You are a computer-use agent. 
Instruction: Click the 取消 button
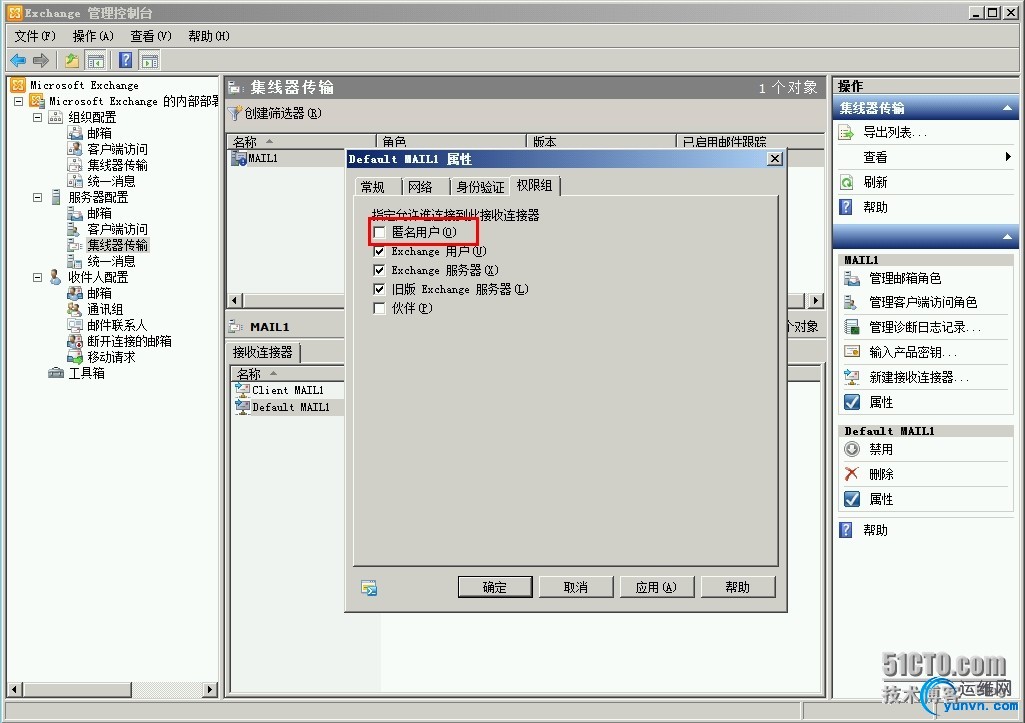576,587
